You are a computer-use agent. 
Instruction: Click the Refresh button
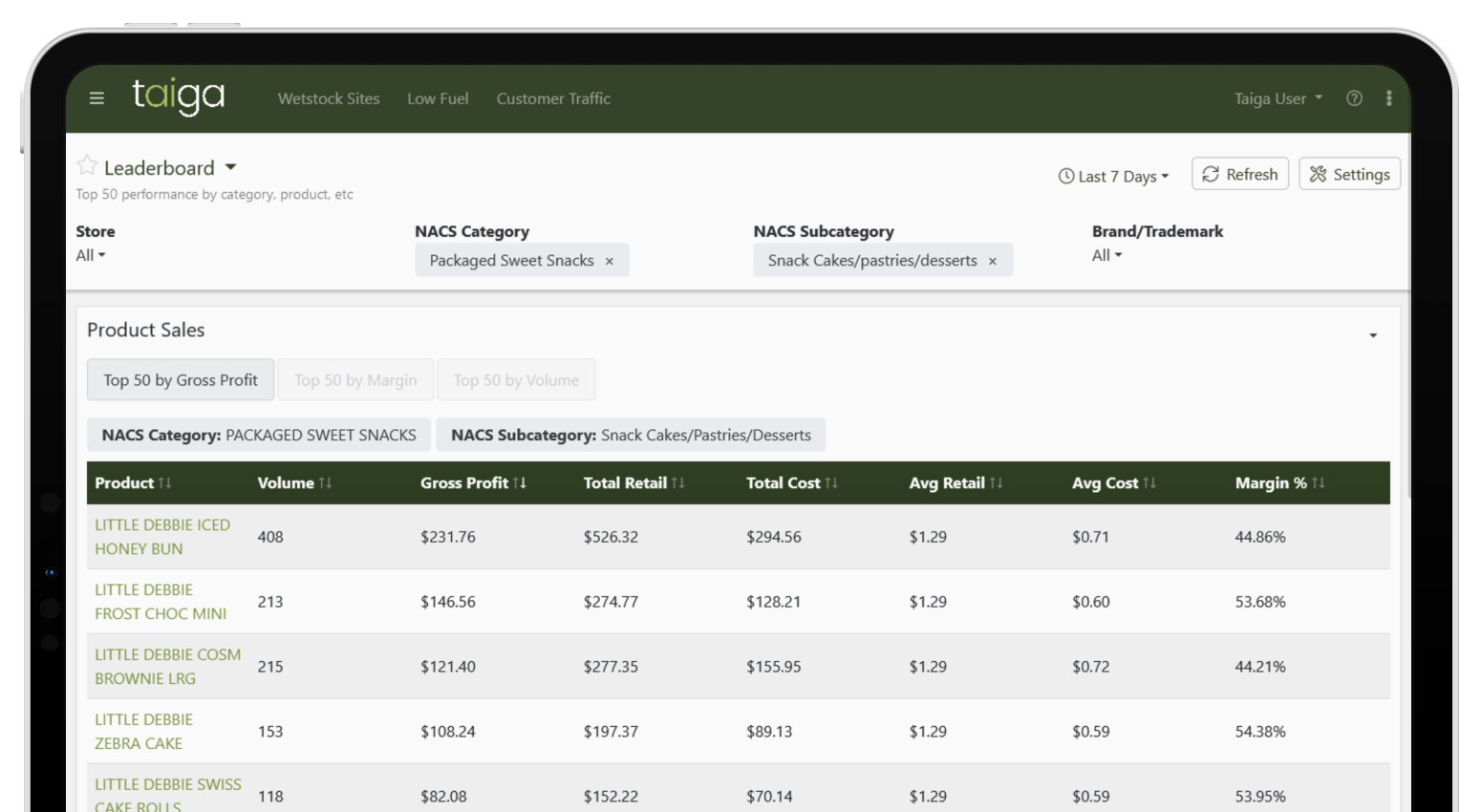pyautogui.click(x=1240, y=174)
